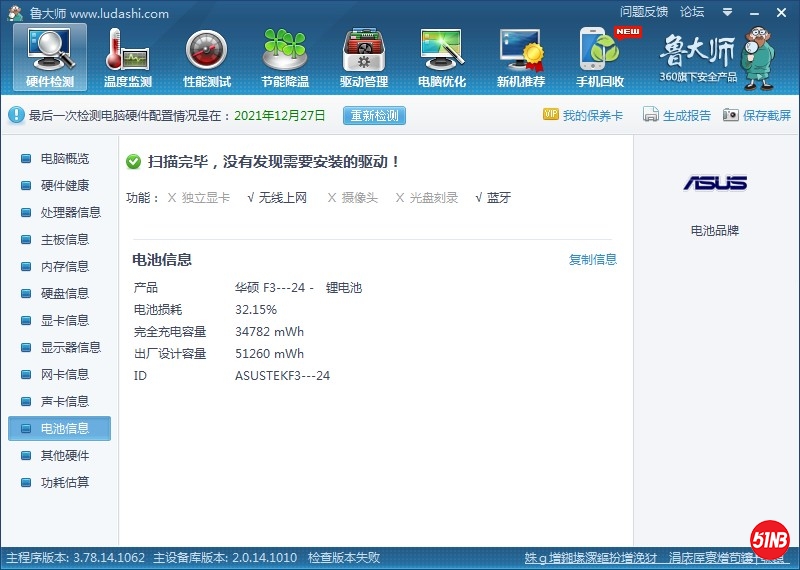800x570 pixels.
Task: Click the 重新检测 re-detect button
Action: 374,115
